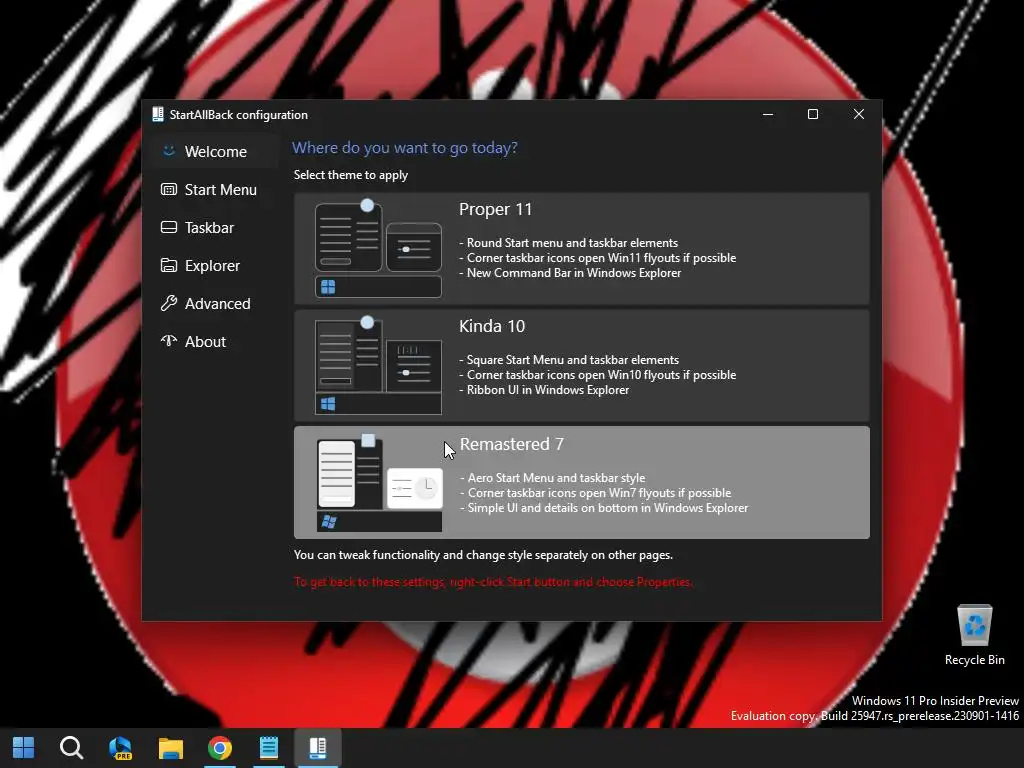
Task: Minimize the StartAllBack configuration window
Action: [768, 114]
